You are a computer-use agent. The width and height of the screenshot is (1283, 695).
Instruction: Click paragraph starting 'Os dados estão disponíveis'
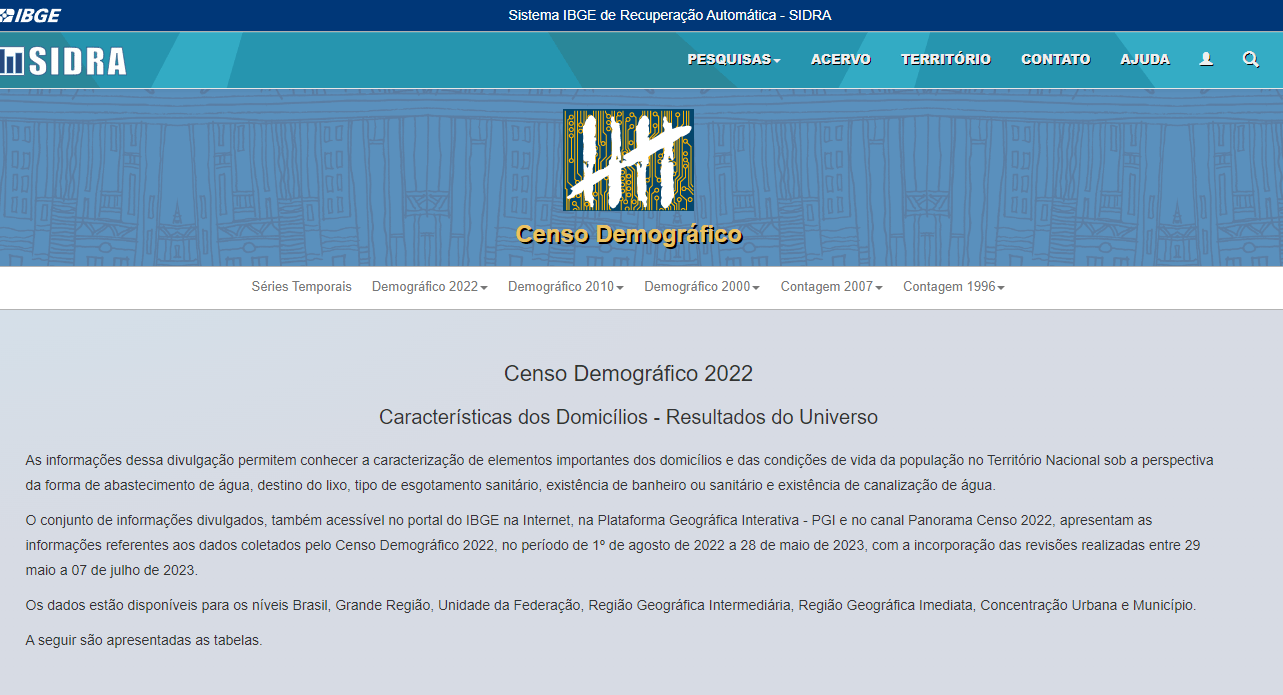[610, 606]
